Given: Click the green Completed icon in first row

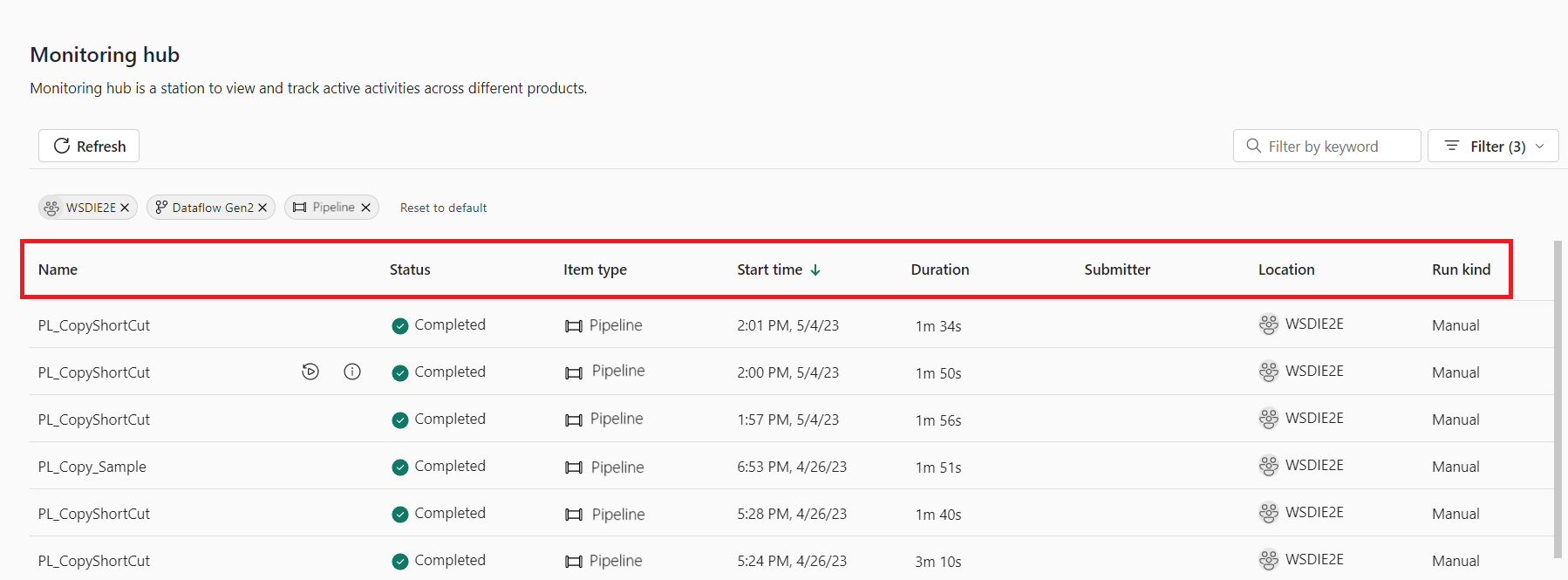Looking at the screenshot, I should tap(400, 326).
